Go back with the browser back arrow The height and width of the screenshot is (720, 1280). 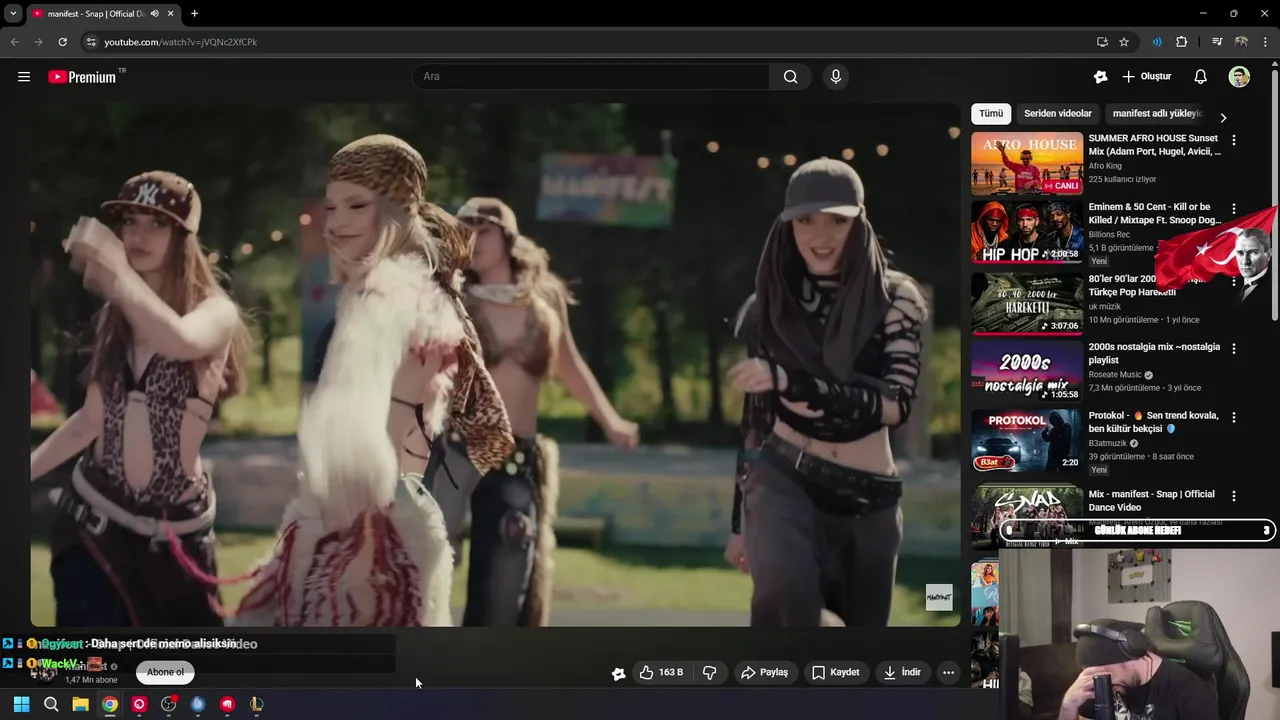pyautogui.click(x=14, y=42)
